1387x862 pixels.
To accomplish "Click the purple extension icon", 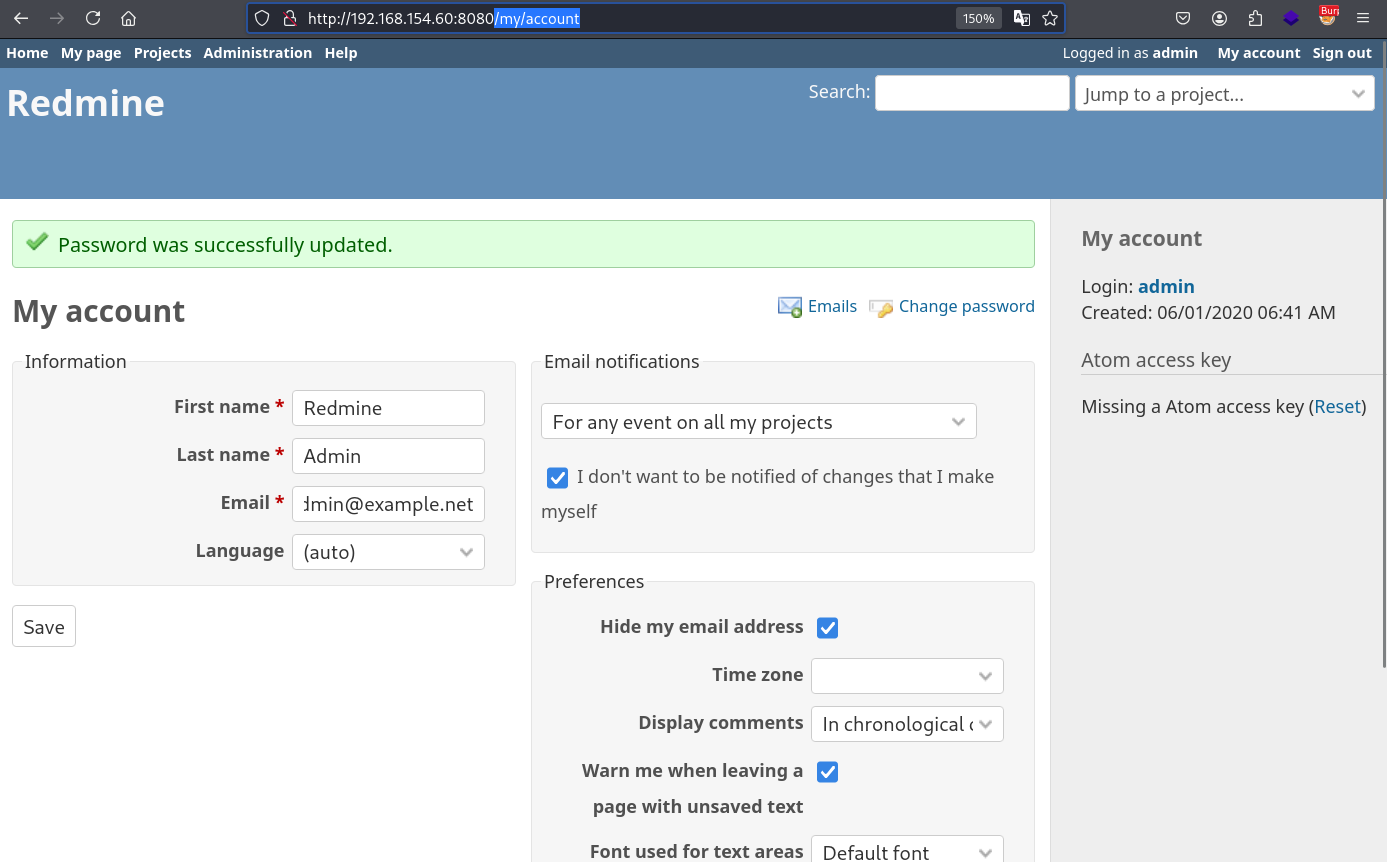I will pyautogui.click(x=1291, y=18).
